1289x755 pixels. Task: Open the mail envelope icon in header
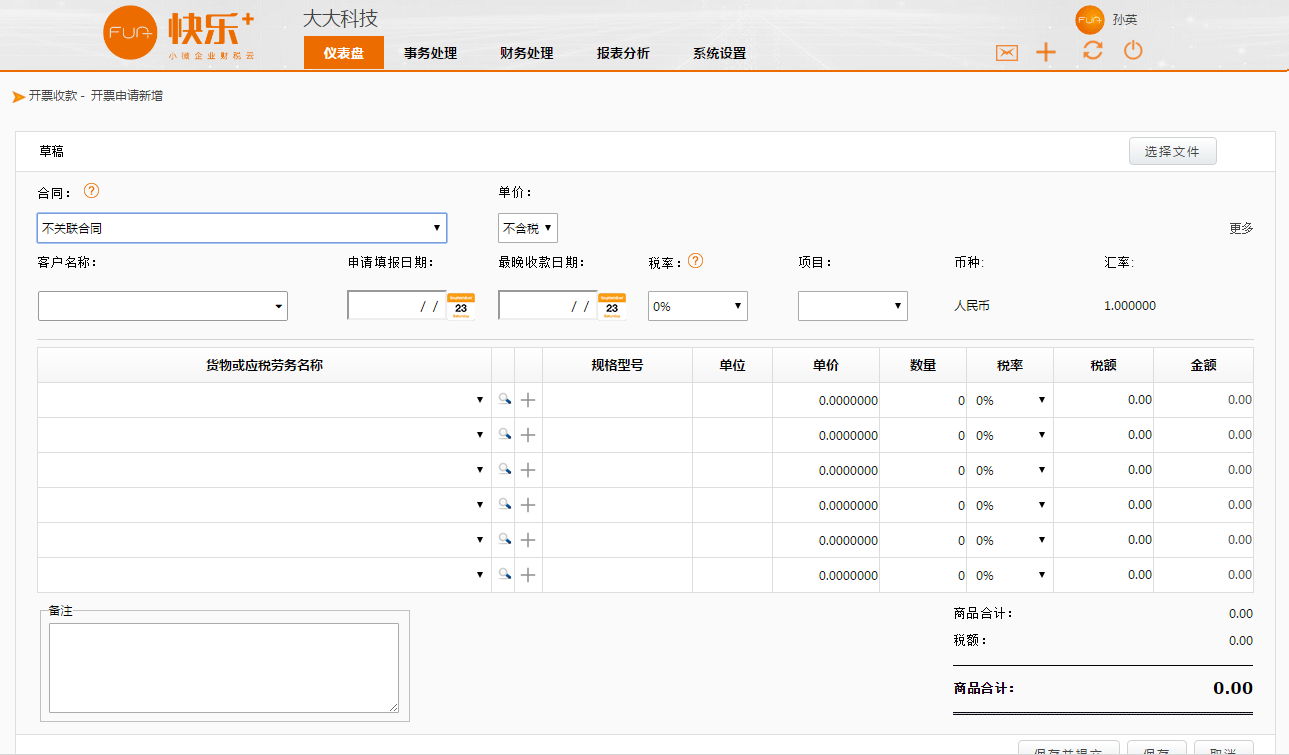pos(1007,53)
